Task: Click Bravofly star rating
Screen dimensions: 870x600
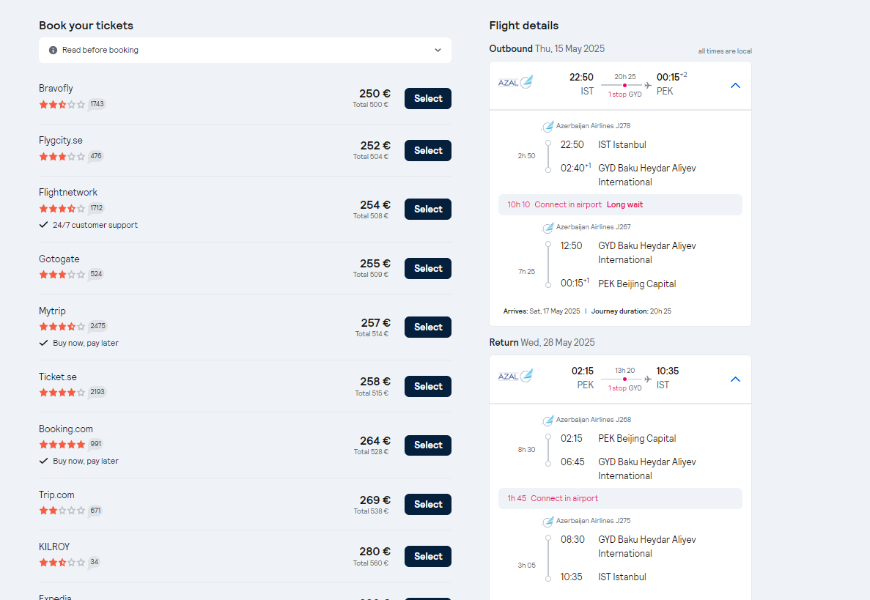Action: [62, 104]
